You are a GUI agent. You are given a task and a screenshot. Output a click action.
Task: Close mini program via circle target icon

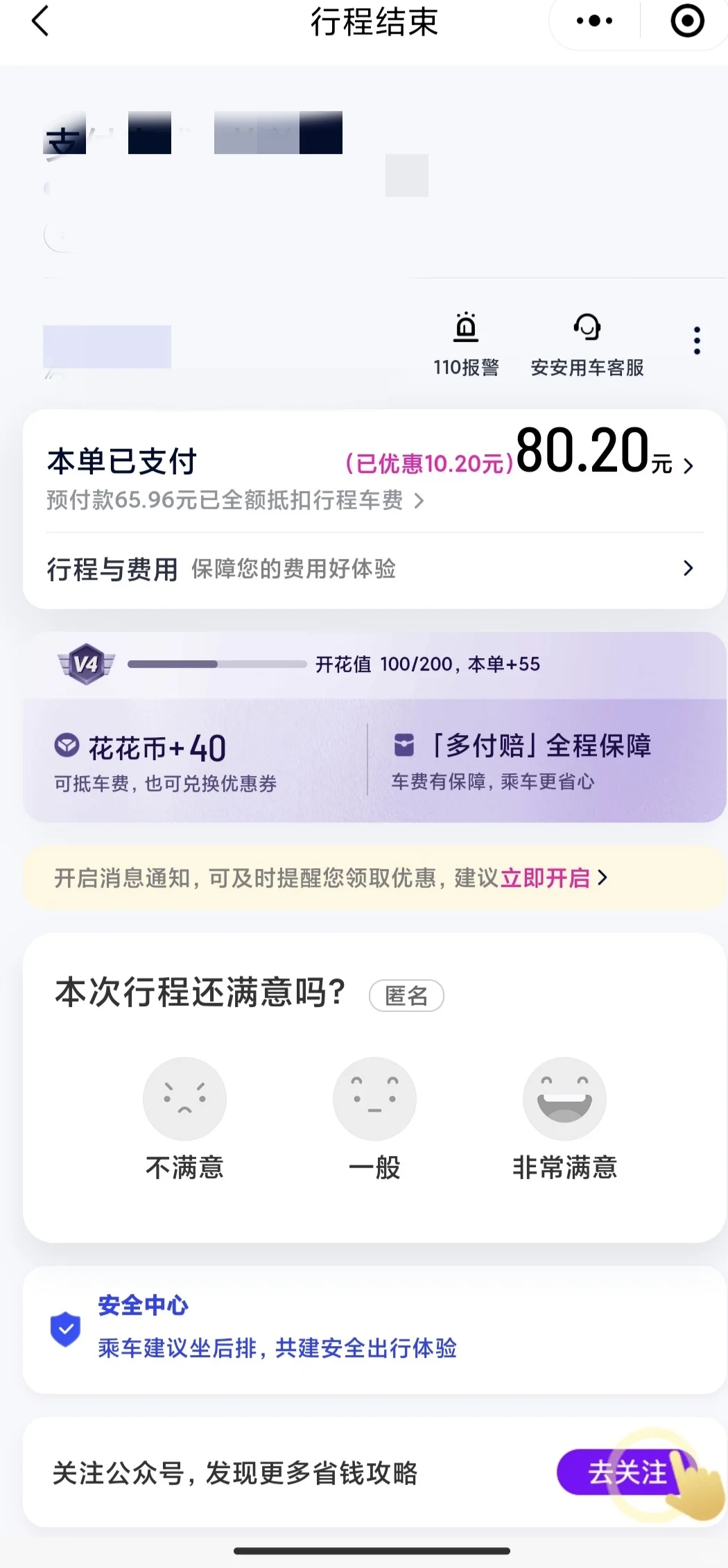pyautogui.click(x=687, y=21)
